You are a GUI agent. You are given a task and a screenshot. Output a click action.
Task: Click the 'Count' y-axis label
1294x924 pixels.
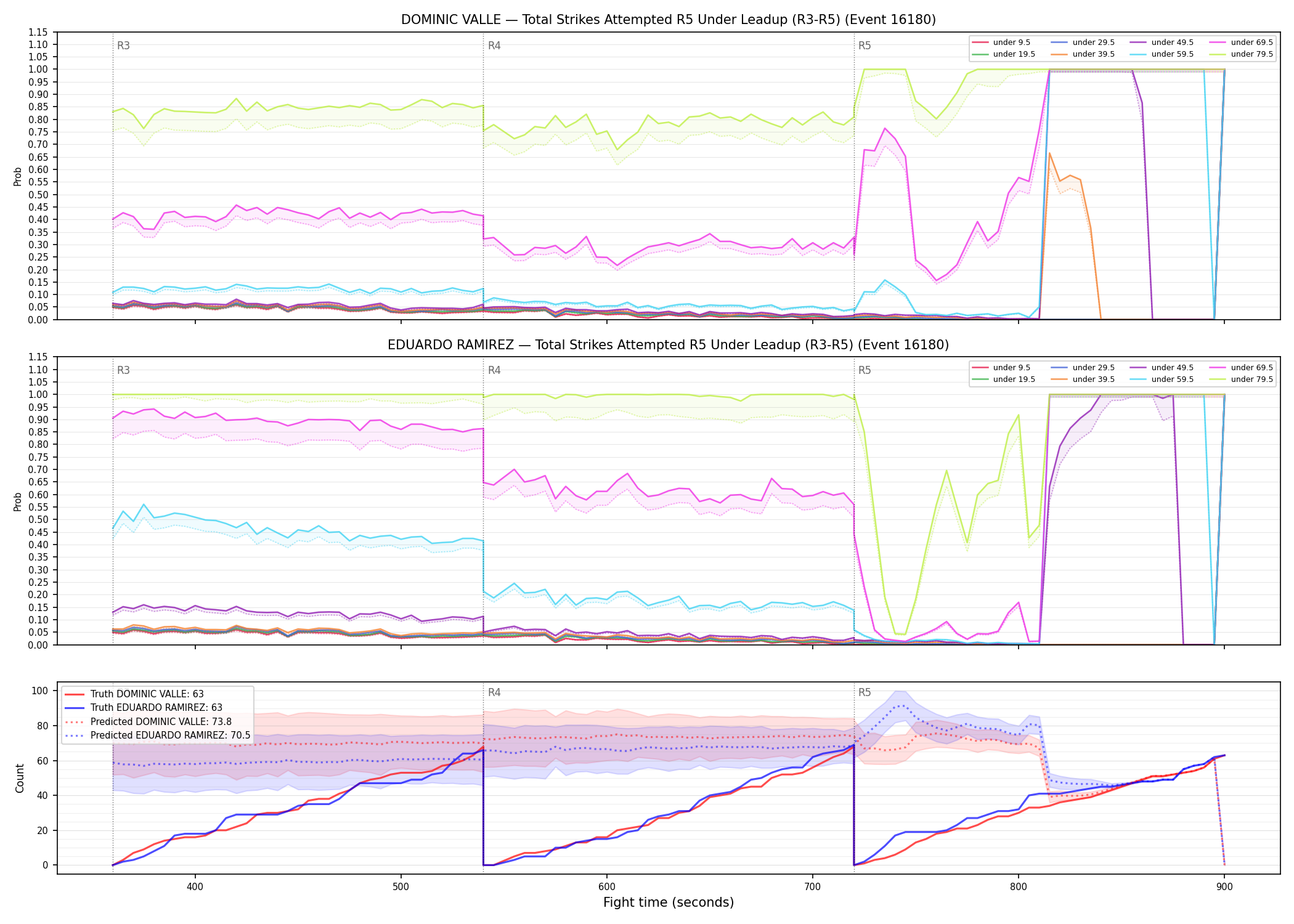tap(20, 779)
